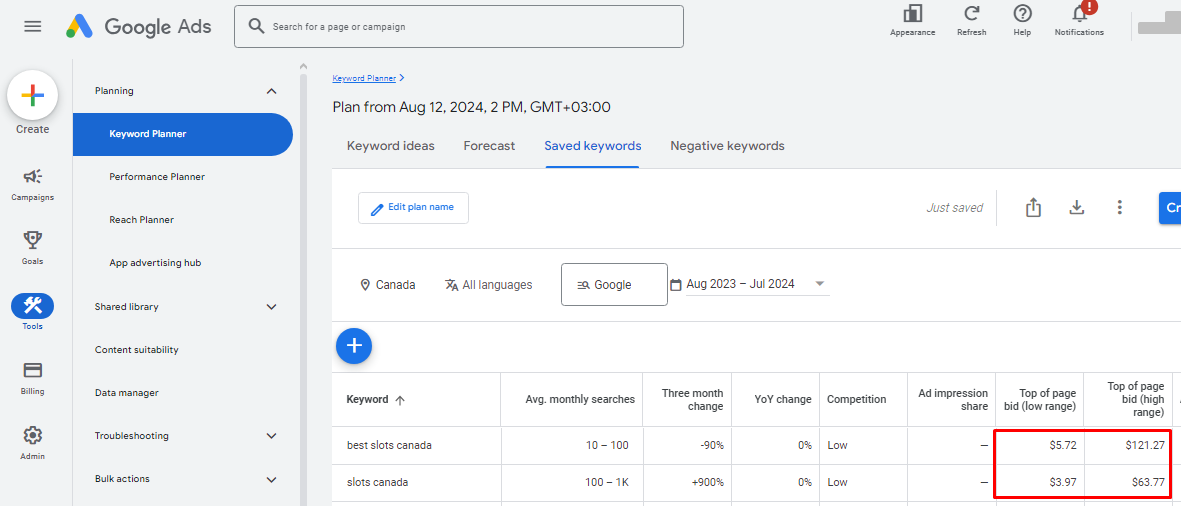Switch to the Forecast tab
Image resolution: width=1181 pixels, height=506 pixels.
490,146
